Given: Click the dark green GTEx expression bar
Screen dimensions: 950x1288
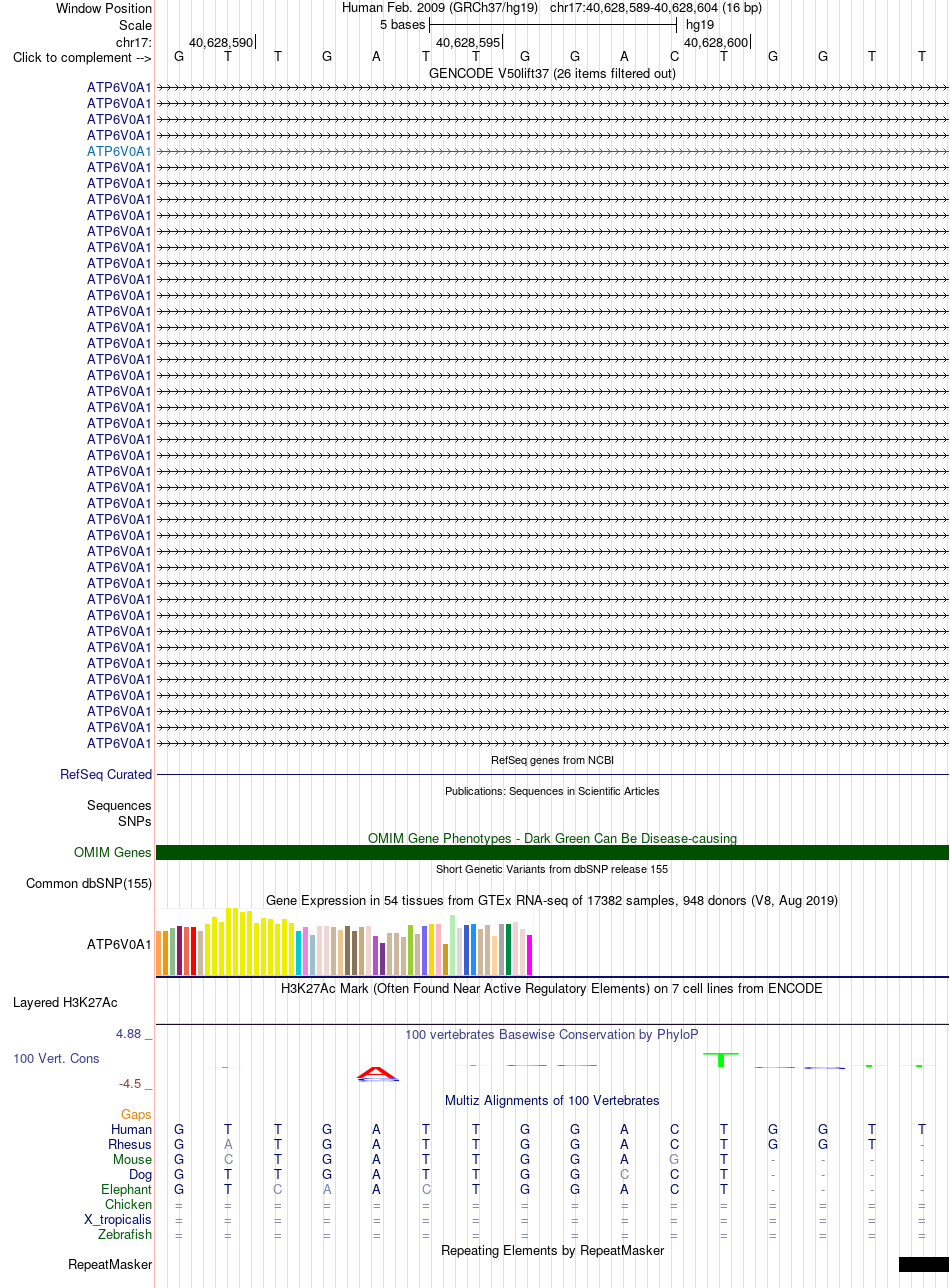Looking at the screenshot, I should pyautogui.click(x=509, y=950).
